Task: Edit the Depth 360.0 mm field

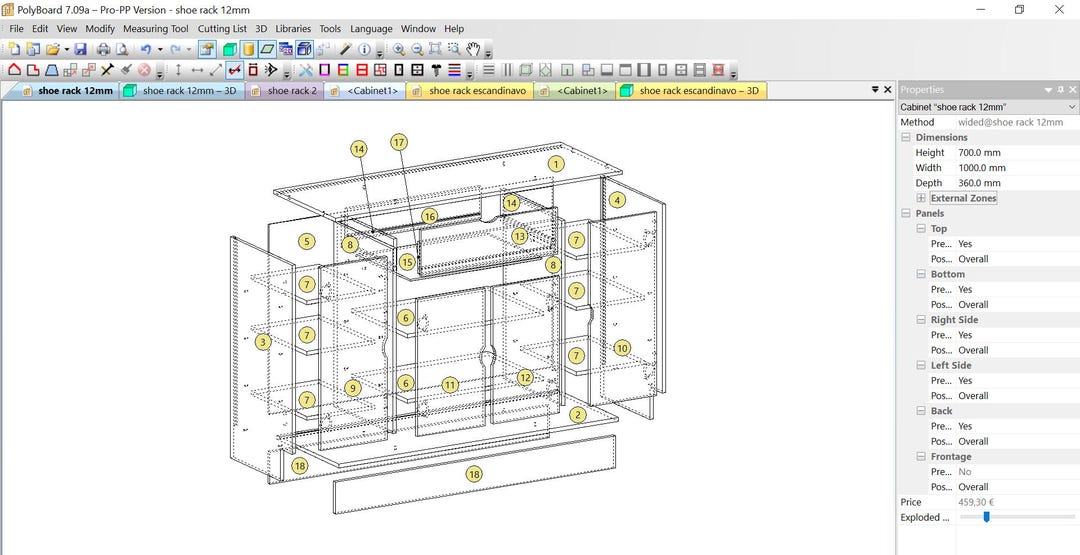Action: 1017,183
